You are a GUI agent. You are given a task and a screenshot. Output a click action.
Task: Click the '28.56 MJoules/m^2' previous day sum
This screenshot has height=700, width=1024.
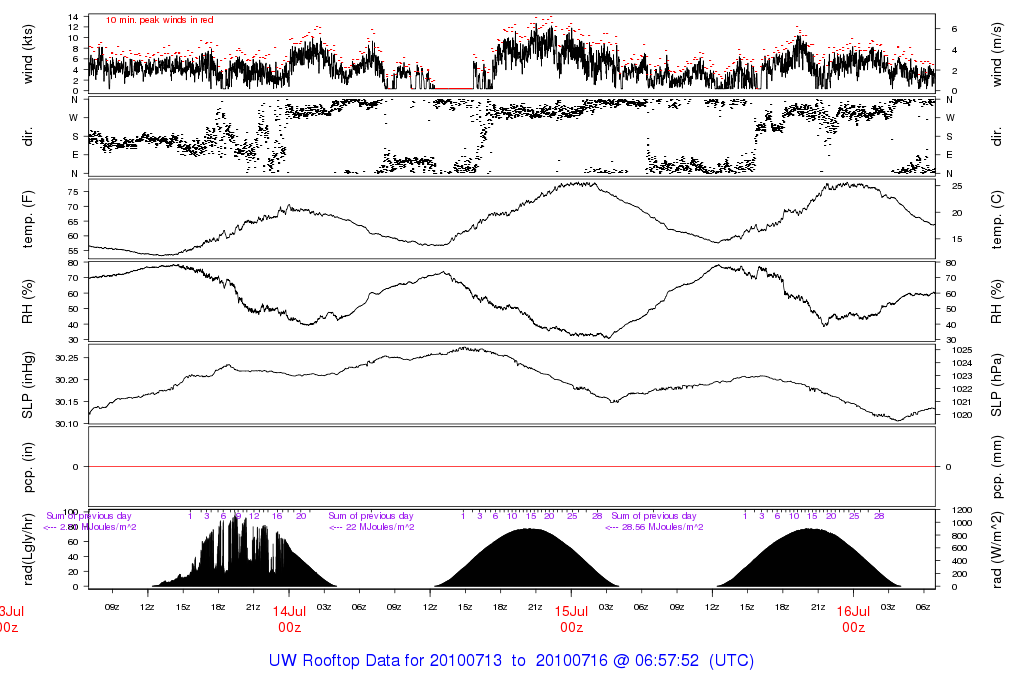point(660,527)
